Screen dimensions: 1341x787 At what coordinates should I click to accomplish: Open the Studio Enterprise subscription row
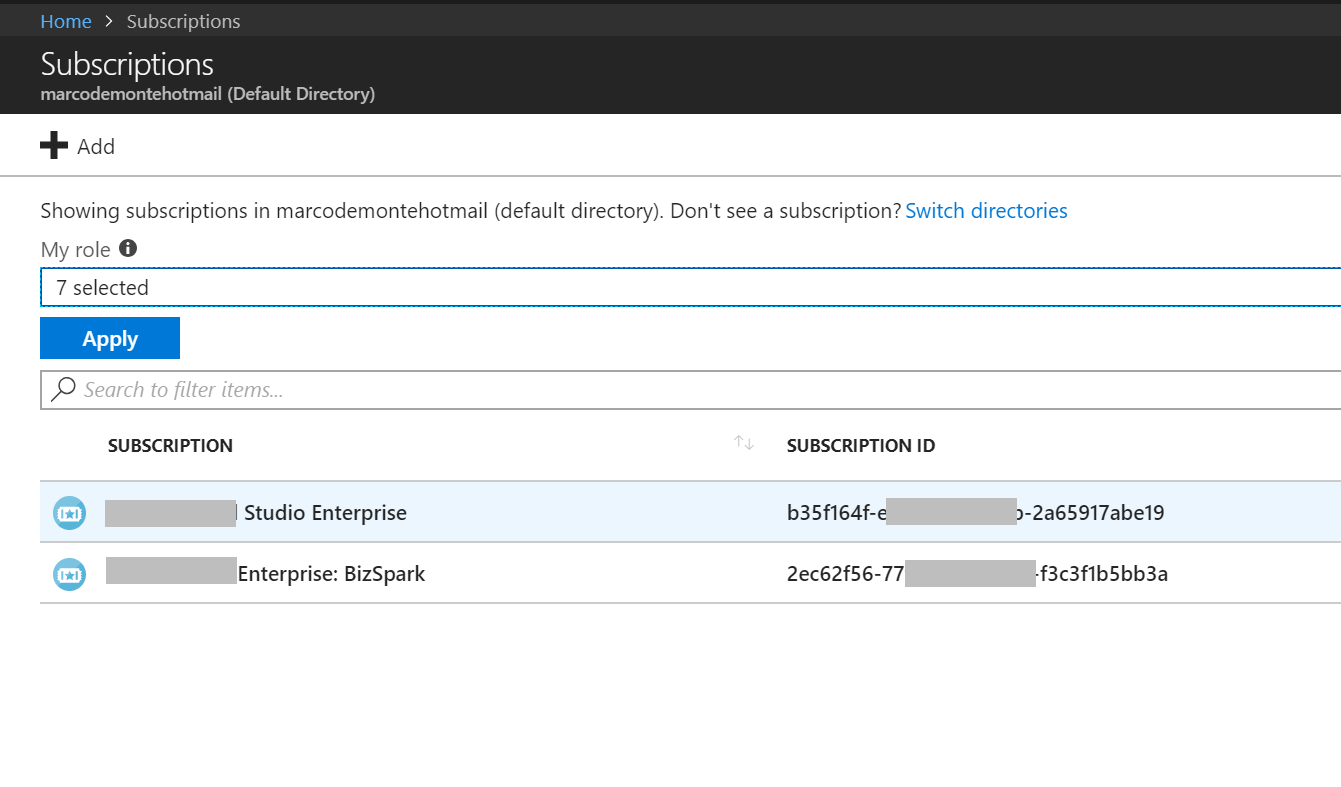(690, 512)
